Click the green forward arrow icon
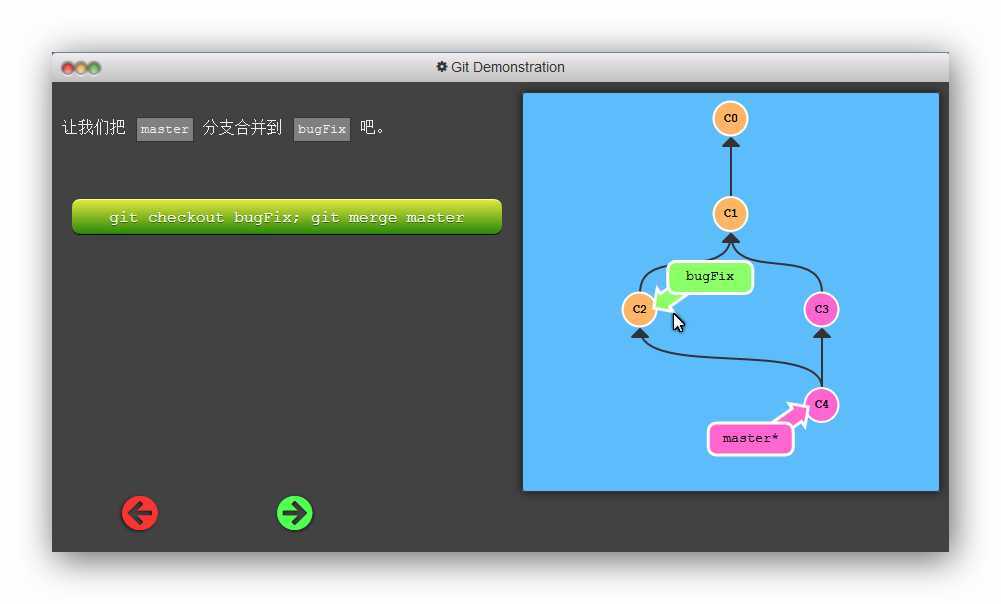The image size is (1001, 604). (294, 513)
